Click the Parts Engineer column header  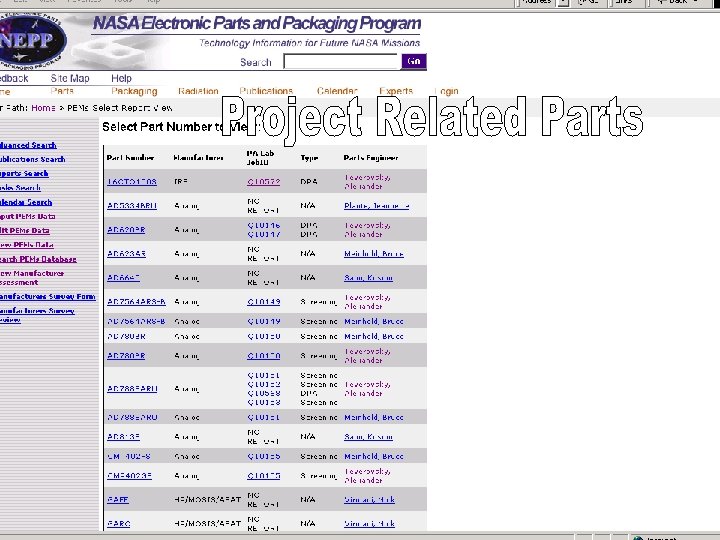(371, 158)
